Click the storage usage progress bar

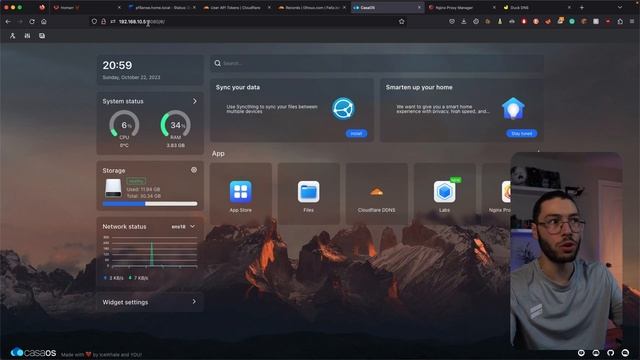pyautogui.click(x=150, y=204)
